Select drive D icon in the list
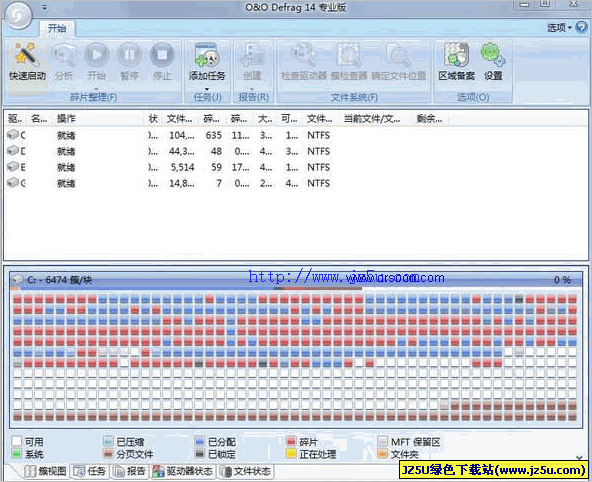 pos(13,151)
